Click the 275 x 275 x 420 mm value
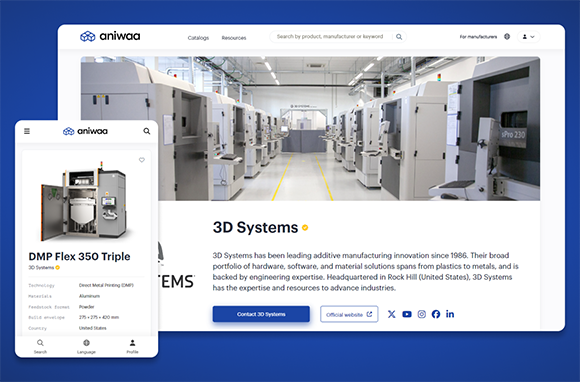Screen dimensions: 580x382 click(99, 317)
